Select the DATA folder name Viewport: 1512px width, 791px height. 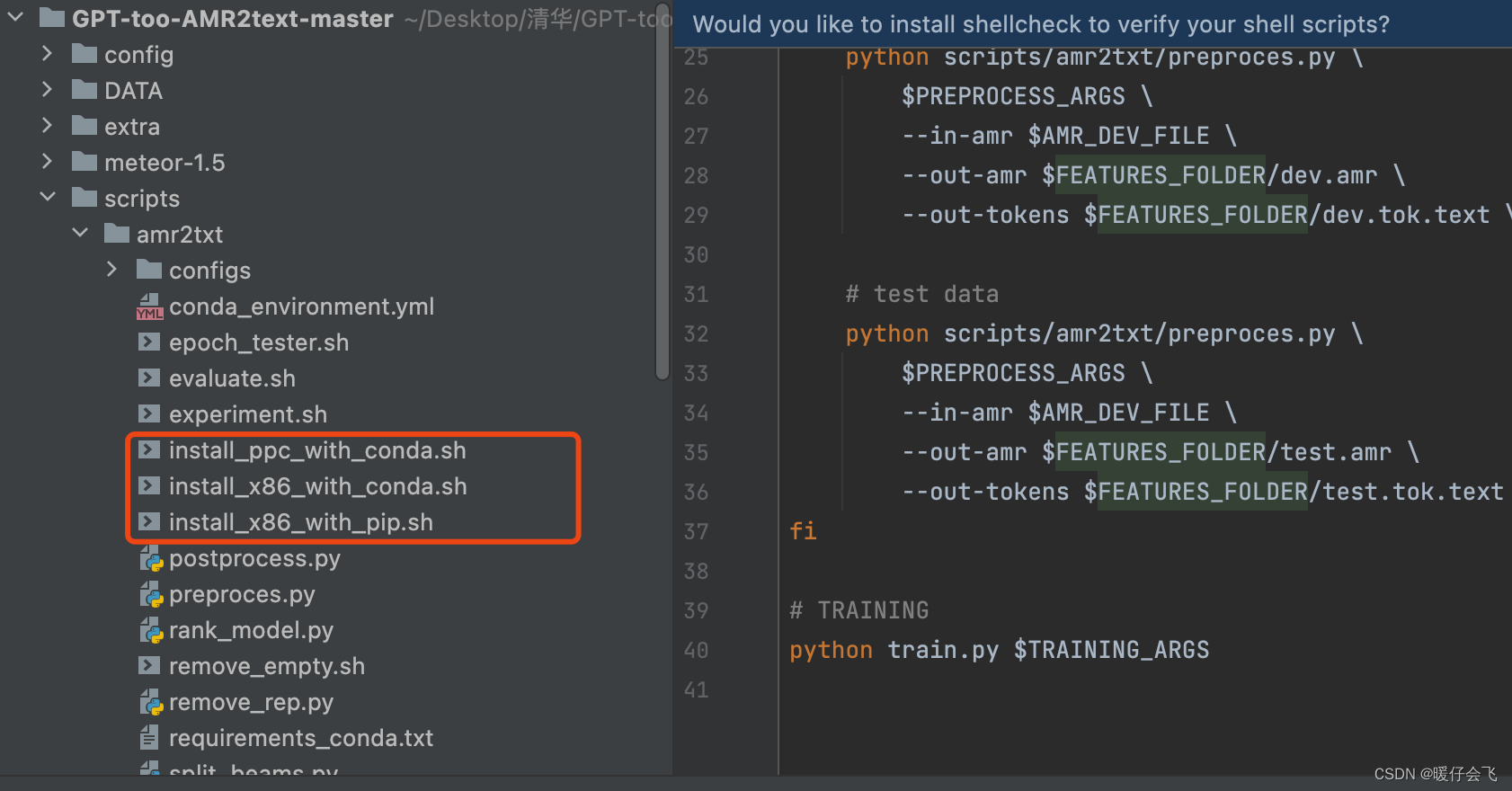click(x=133, y=91)
